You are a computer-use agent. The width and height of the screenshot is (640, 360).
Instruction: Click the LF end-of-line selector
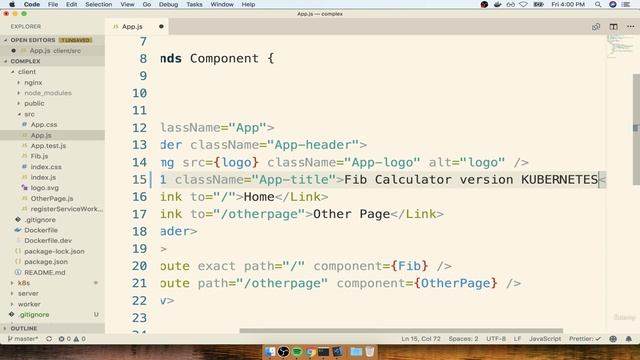[x=517, y=339]
